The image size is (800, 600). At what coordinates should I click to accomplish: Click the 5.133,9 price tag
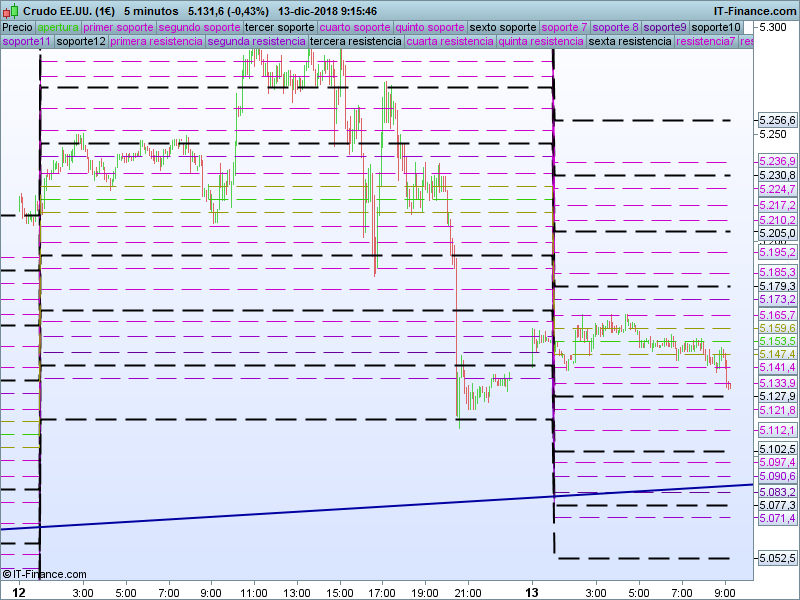click(x=777, y=383)
